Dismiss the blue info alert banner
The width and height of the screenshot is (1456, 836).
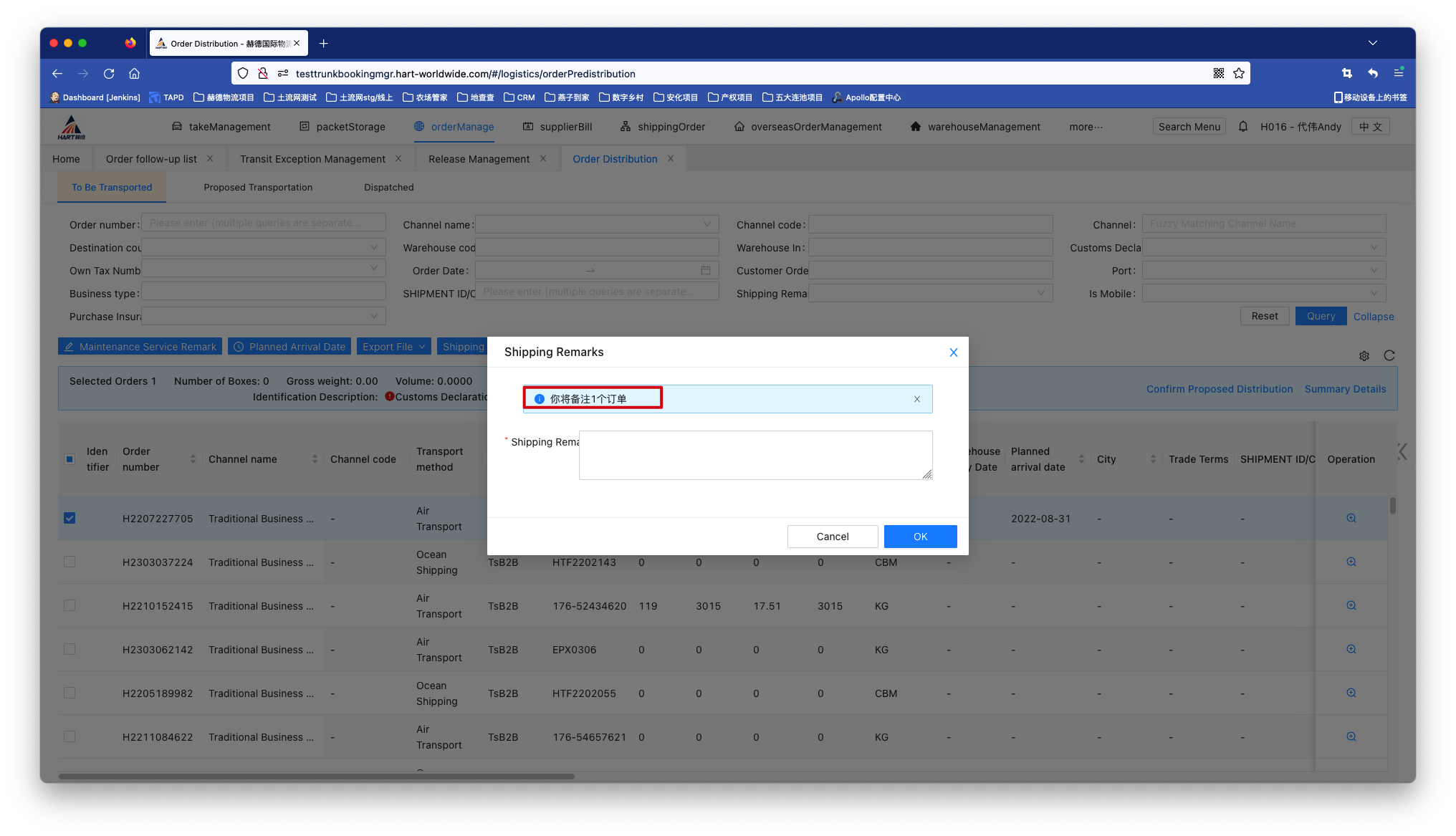click(x=916, y=399)
